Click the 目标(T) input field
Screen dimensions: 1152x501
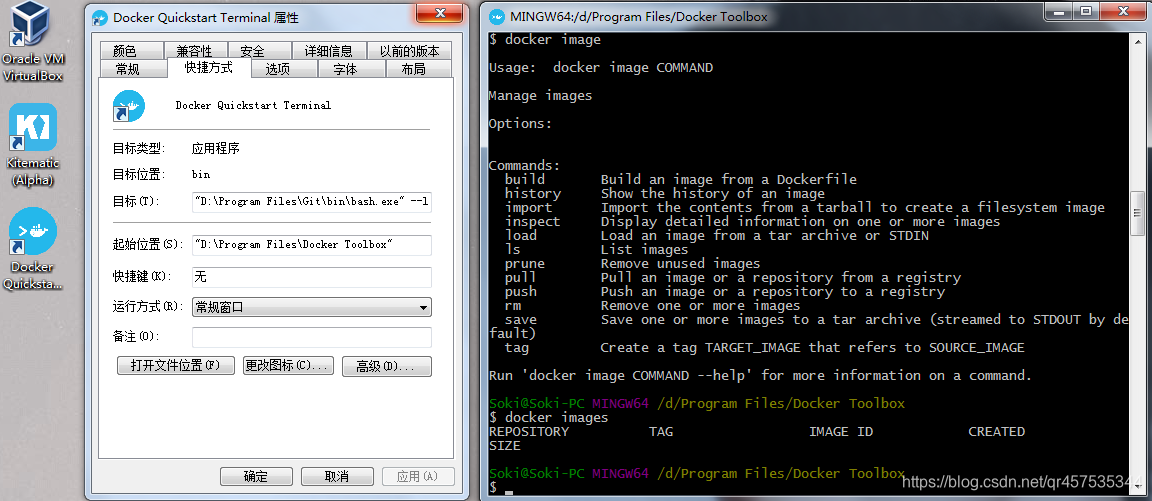(312, 201)
